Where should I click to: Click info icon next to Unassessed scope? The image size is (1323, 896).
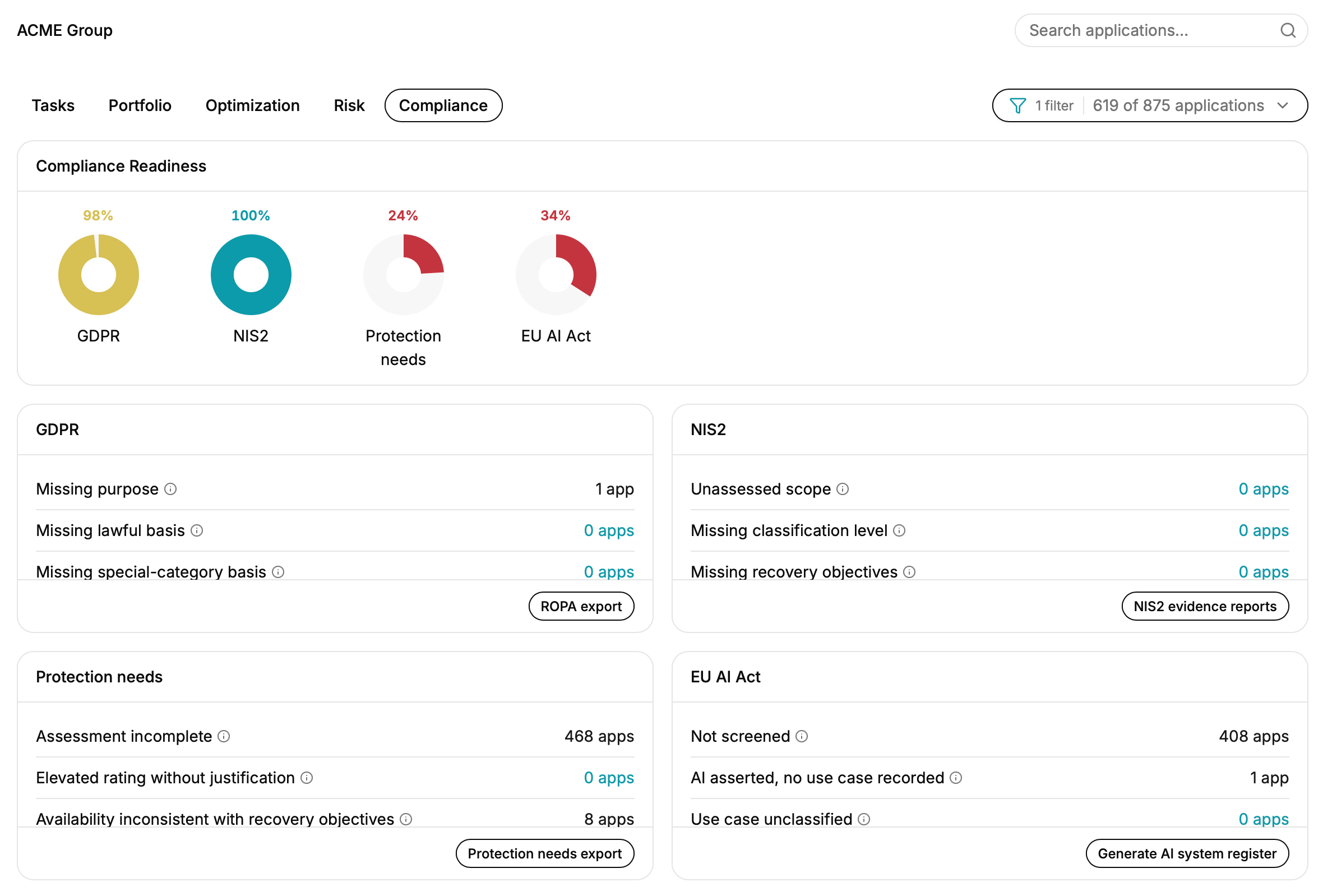pyautogui.click(x=843, y=489)
